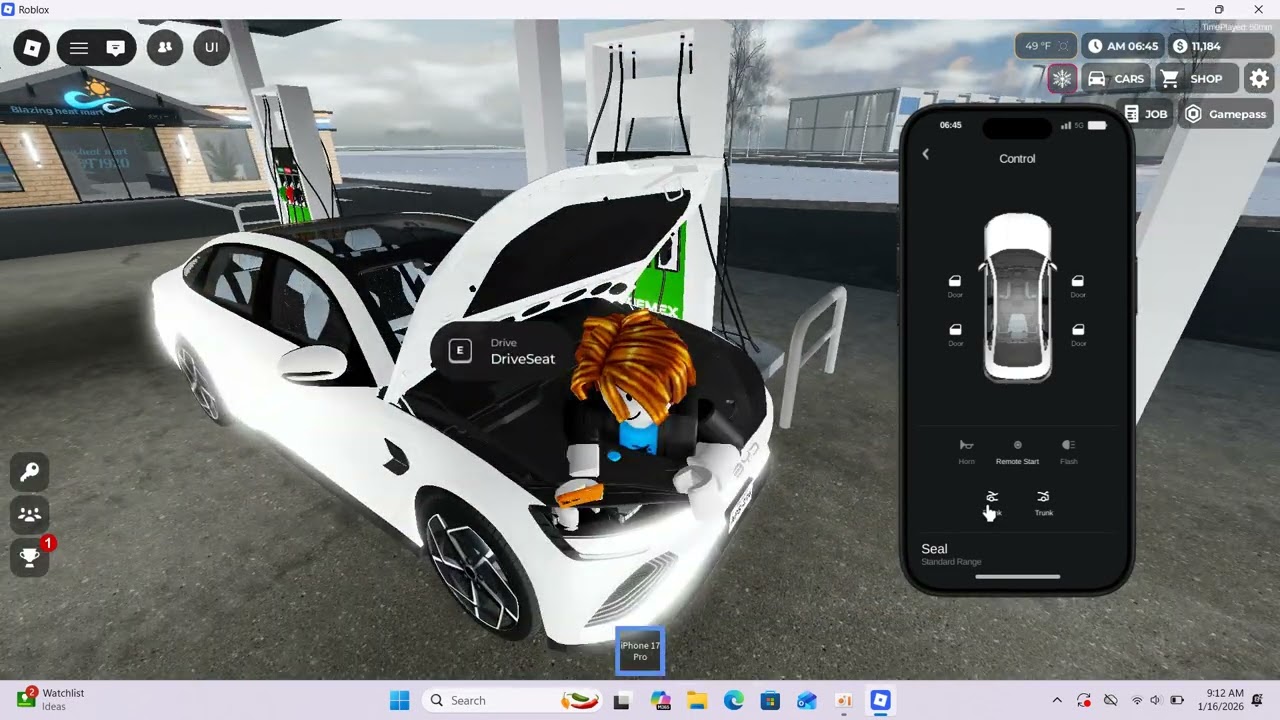The height and width of the screenshot is (720, 1280).
Task: Toggle the UI visibility button
Action: tap(212, 47)
